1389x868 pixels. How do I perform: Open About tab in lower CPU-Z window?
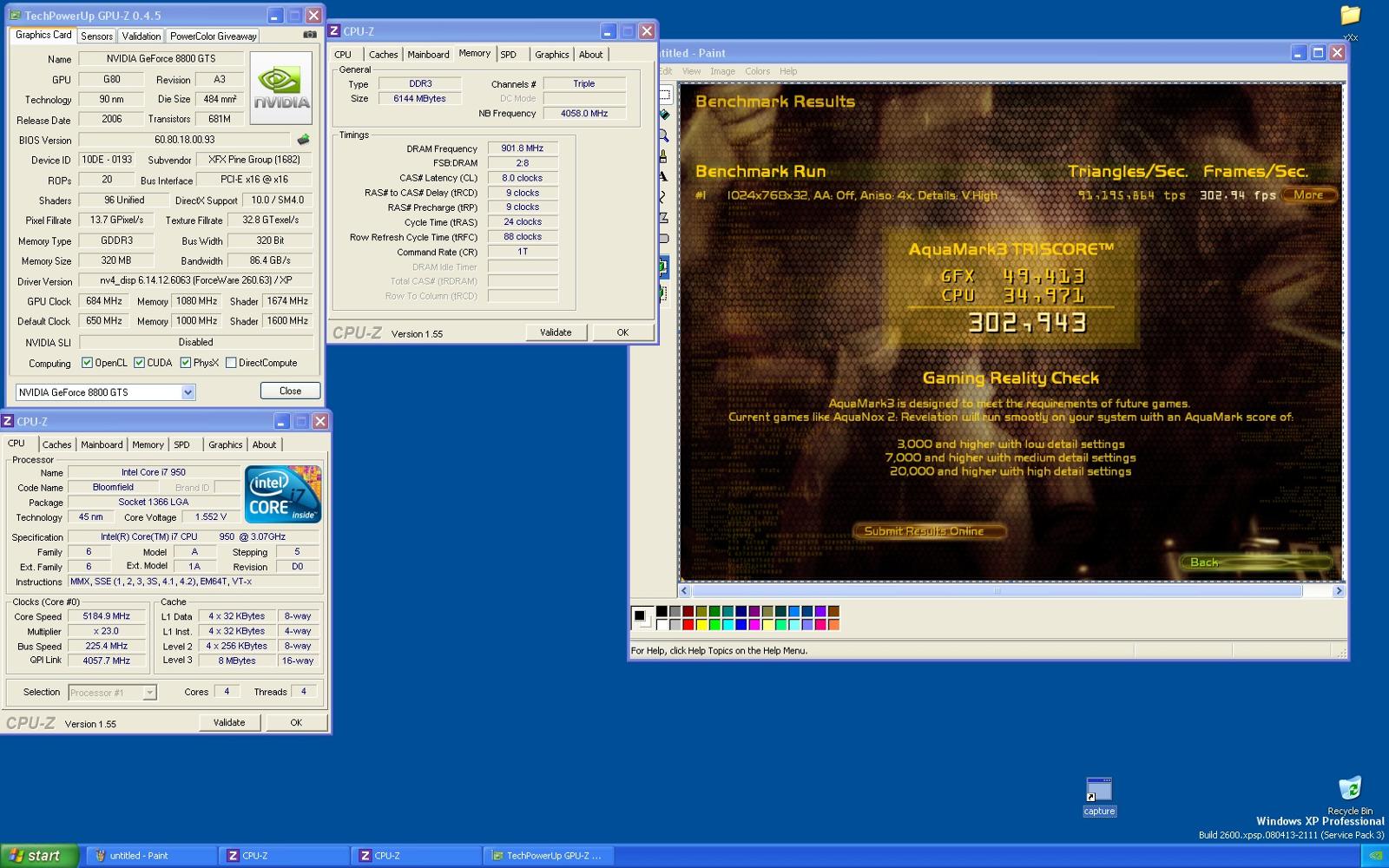coord(264,444)
